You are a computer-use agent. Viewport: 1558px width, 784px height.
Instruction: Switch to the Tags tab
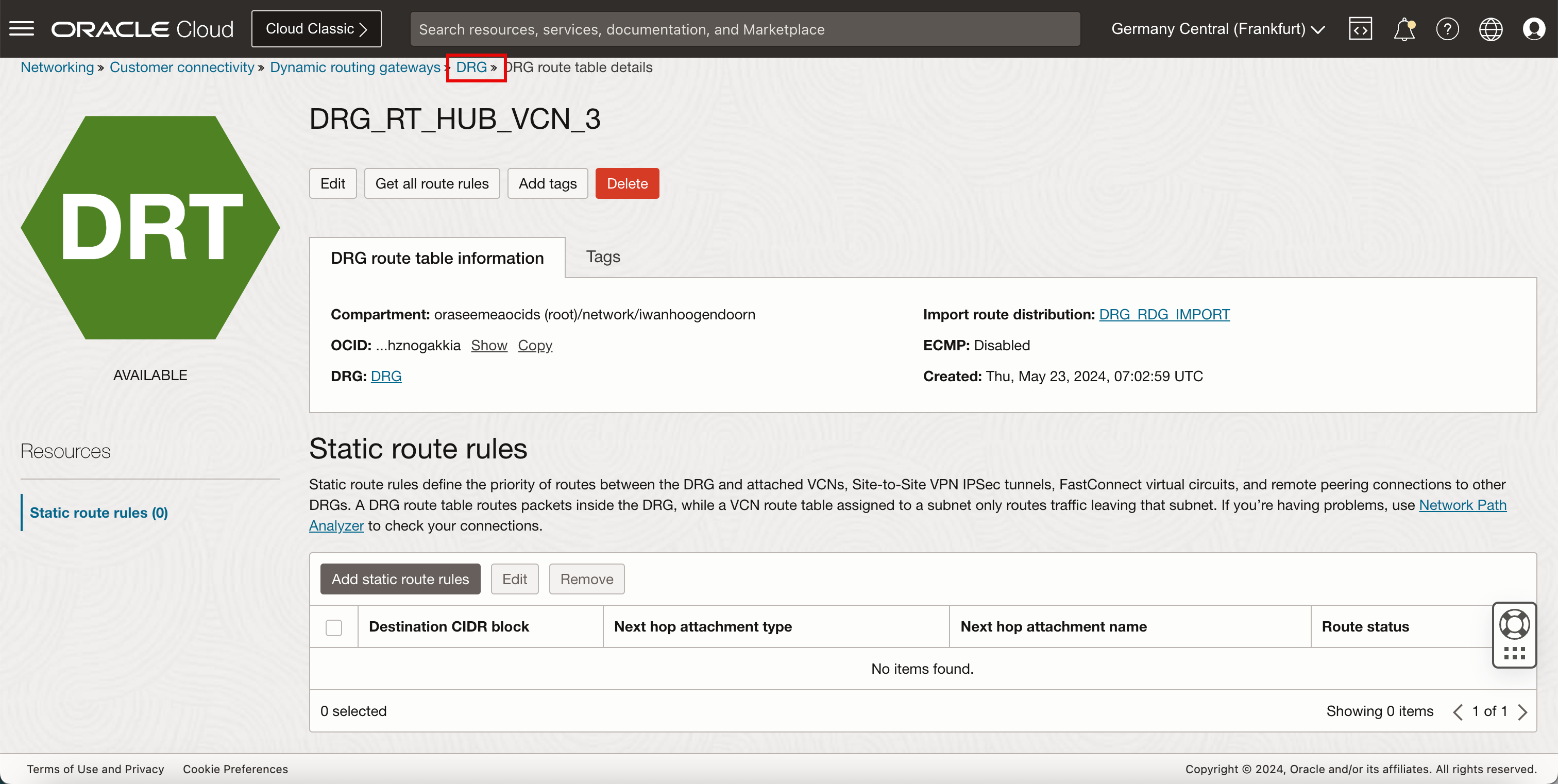click(x=601, y=256)
